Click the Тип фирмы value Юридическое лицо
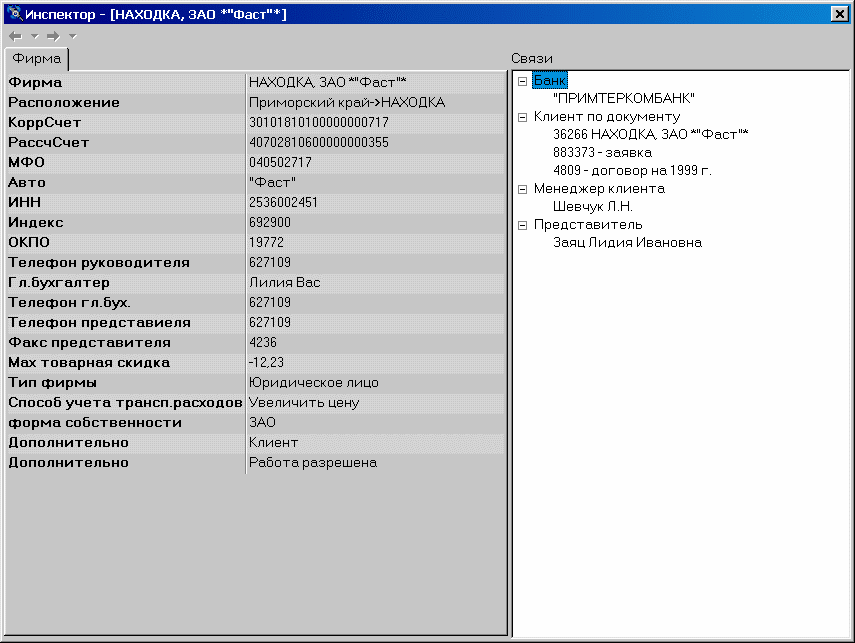 [x=313, y=382]
